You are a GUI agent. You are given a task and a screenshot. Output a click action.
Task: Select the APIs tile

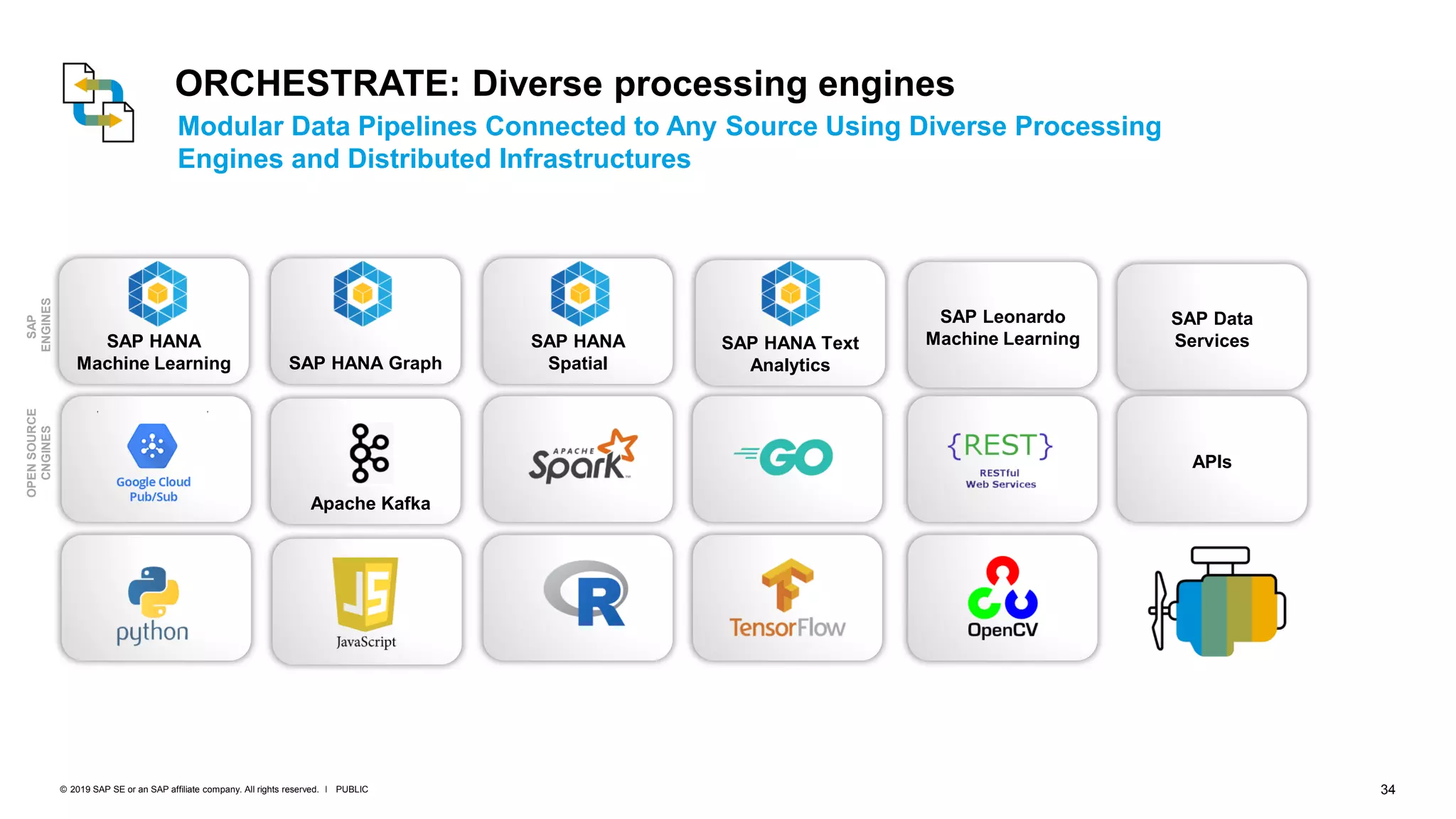[x=1211, y=461]
